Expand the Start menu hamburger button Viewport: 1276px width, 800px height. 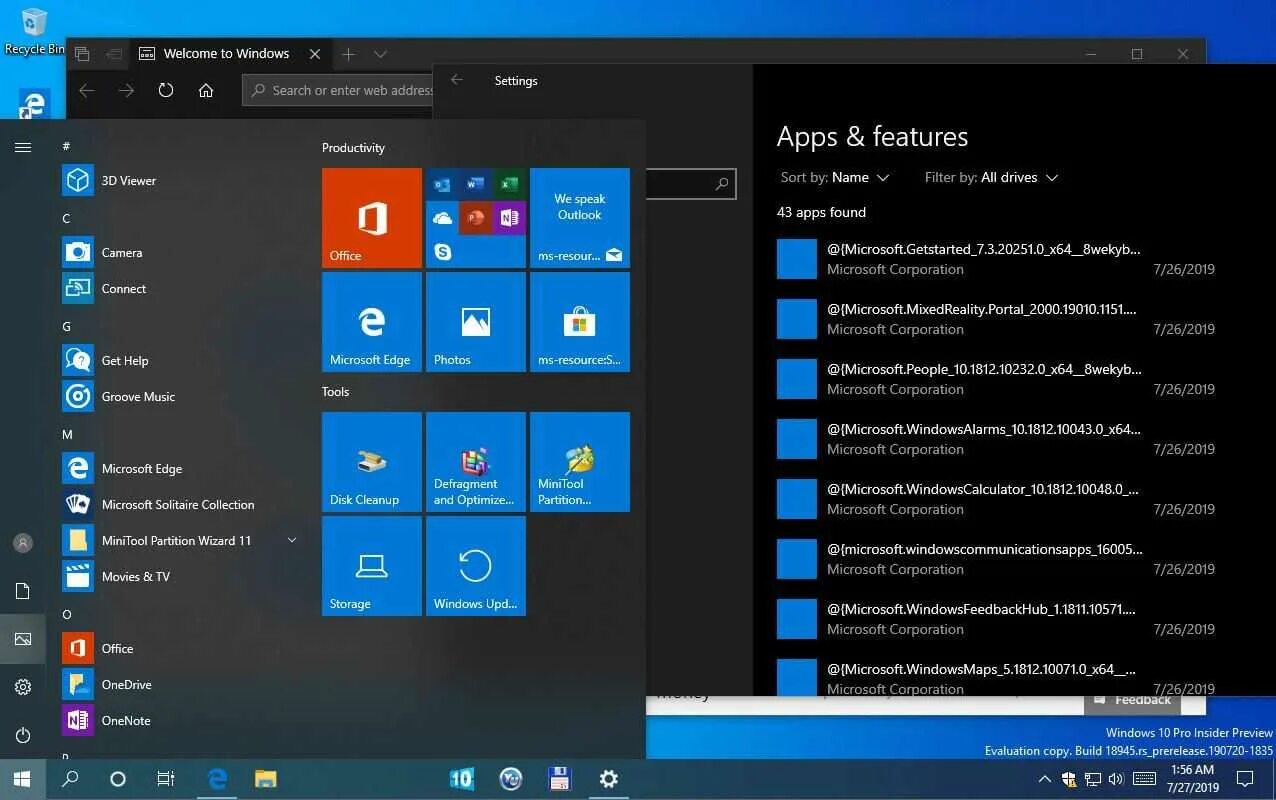tap(23, 147)
